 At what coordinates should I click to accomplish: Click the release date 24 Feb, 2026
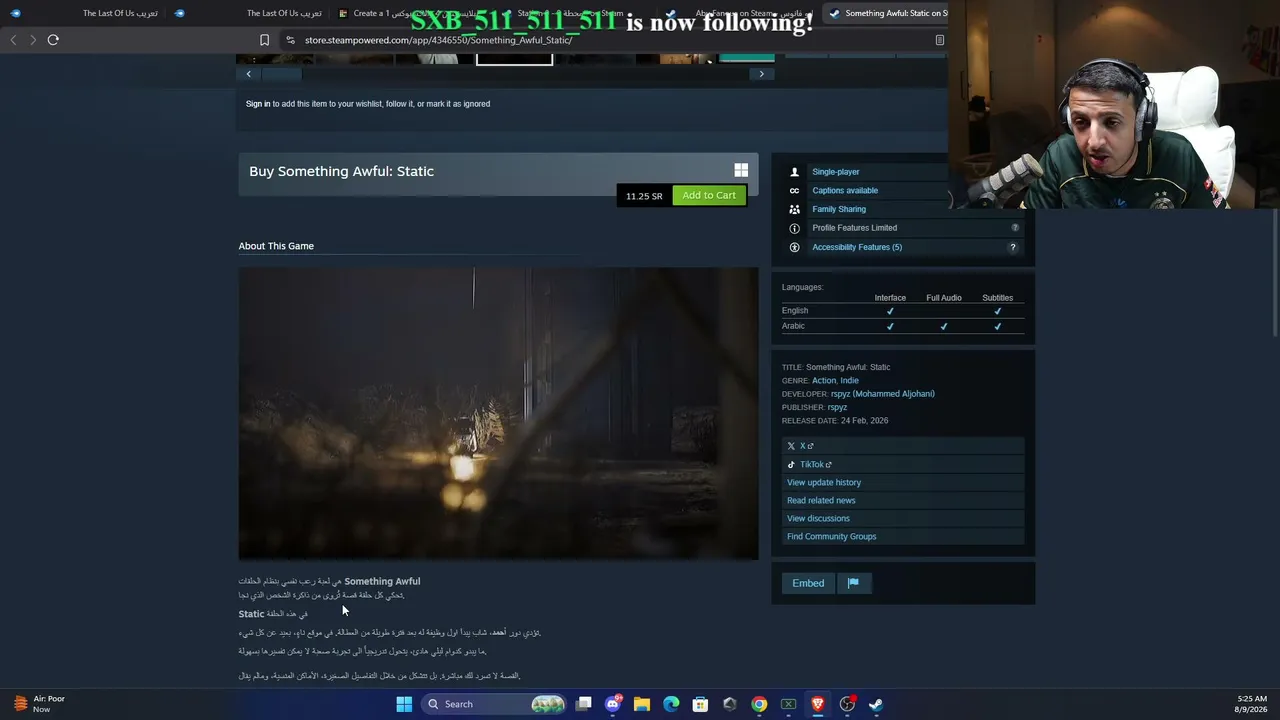pos(864,421)
